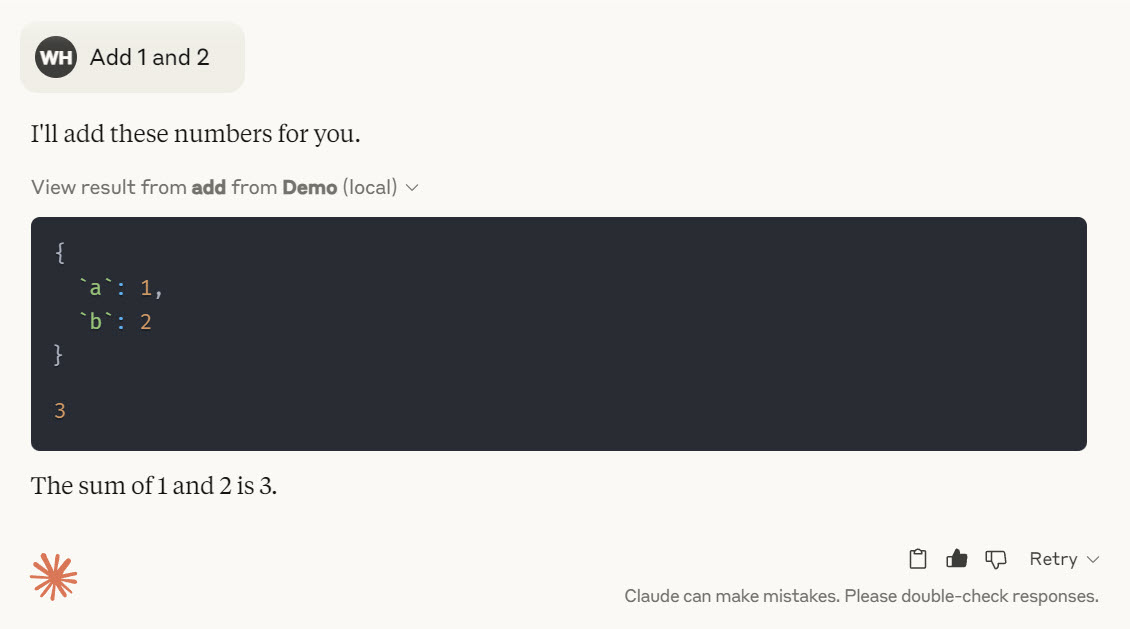Click the text 'The sum of 1 and 2 is 3.'
The image size is (1130, 629).
point(154,486)
